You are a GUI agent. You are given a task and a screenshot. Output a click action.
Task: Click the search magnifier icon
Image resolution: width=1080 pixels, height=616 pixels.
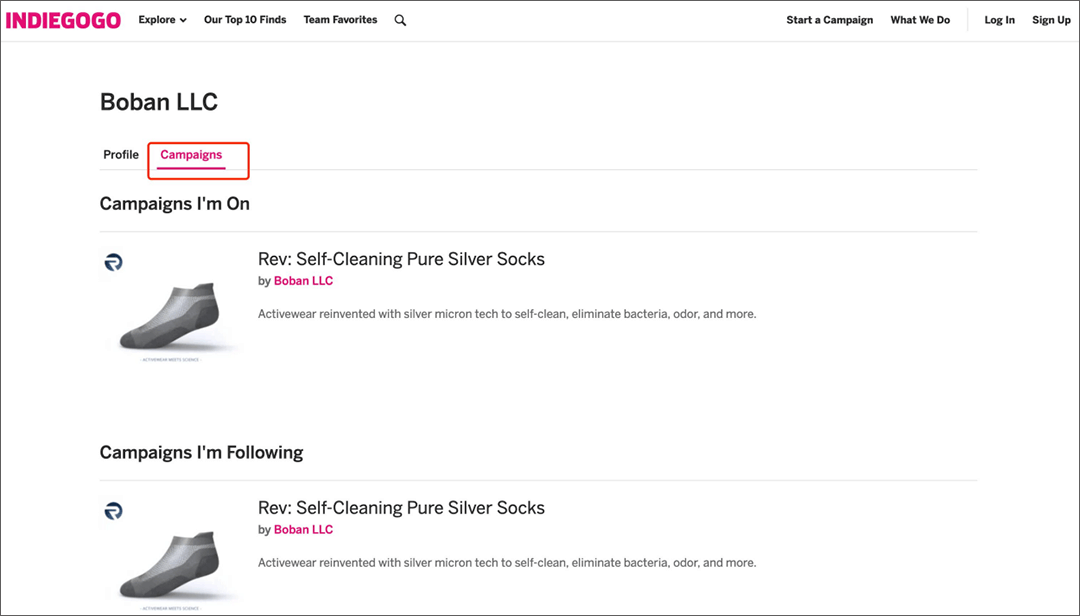click(400, 21)
